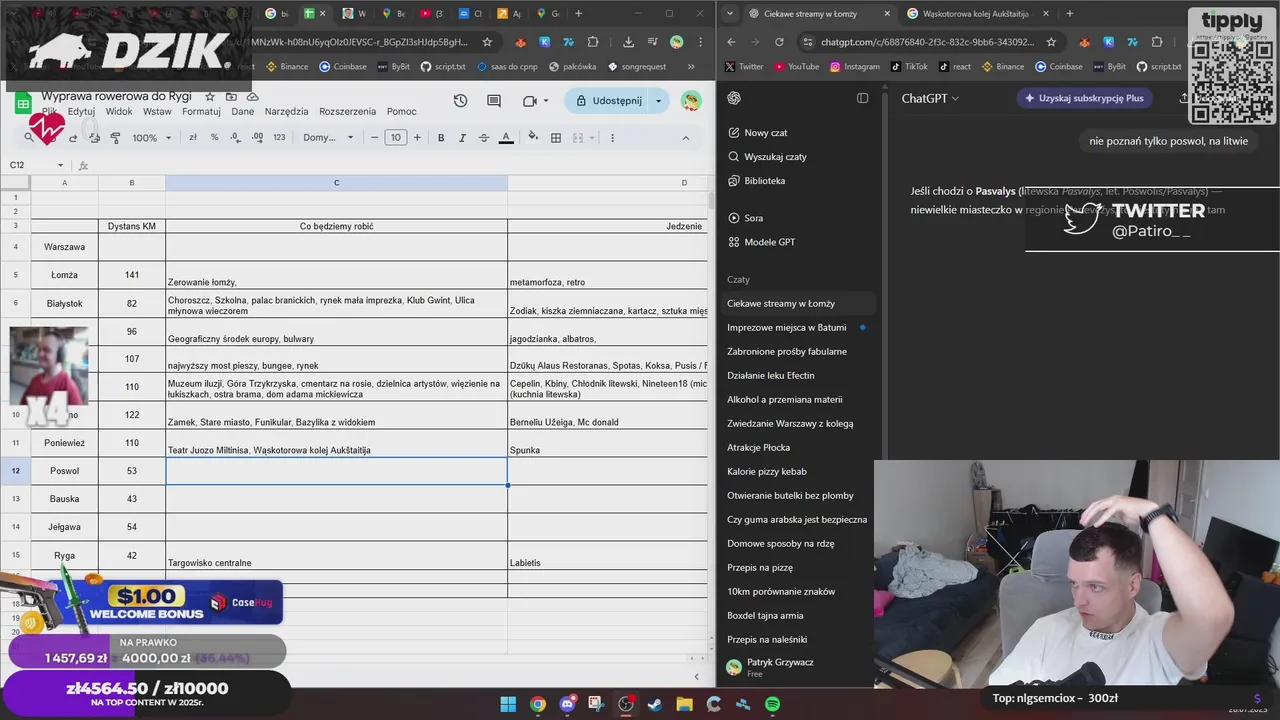Open the fill color picker

(533, 138)
